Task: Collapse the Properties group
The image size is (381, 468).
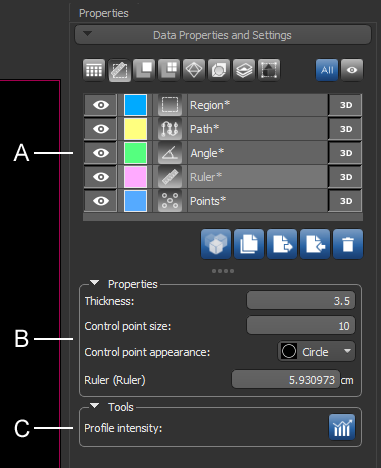Action: (95, 283)
